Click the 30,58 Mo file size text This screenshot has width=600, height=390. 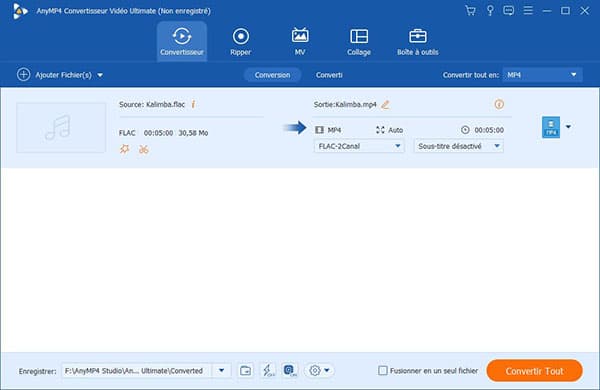pyautogui.click(x=193, y=133)
